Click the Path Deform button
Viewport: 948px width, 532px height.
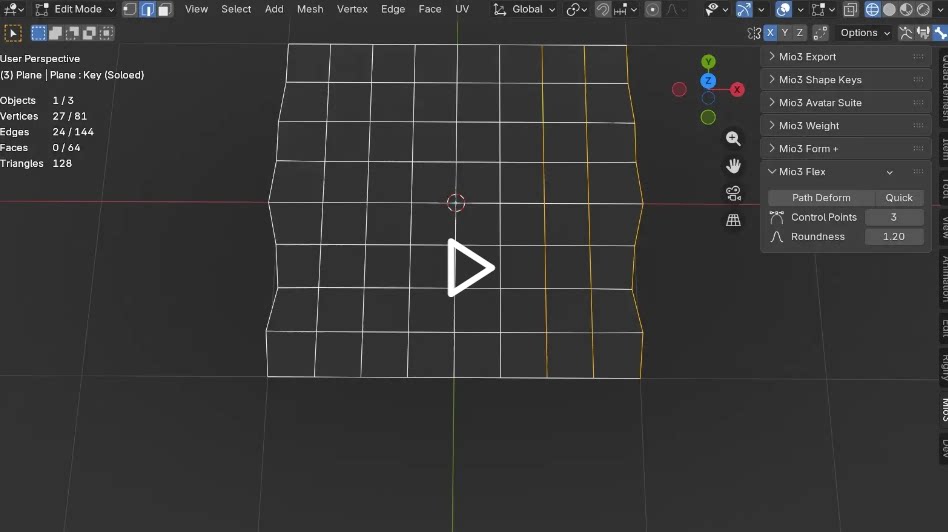(821, 198)
